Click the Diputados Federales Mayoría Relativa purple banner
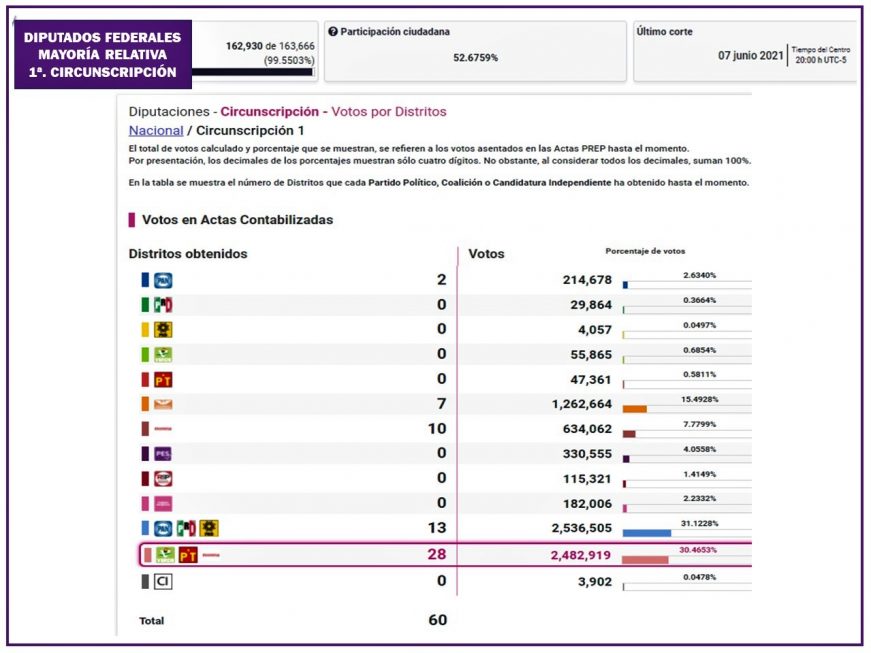 coord(103,54)
